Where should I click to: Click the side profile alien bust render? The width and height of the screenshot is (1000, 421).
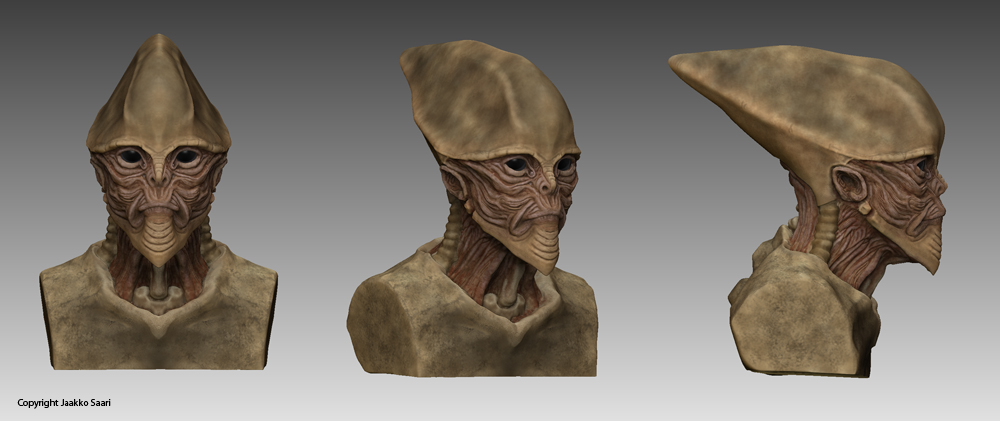click(808, 211)
